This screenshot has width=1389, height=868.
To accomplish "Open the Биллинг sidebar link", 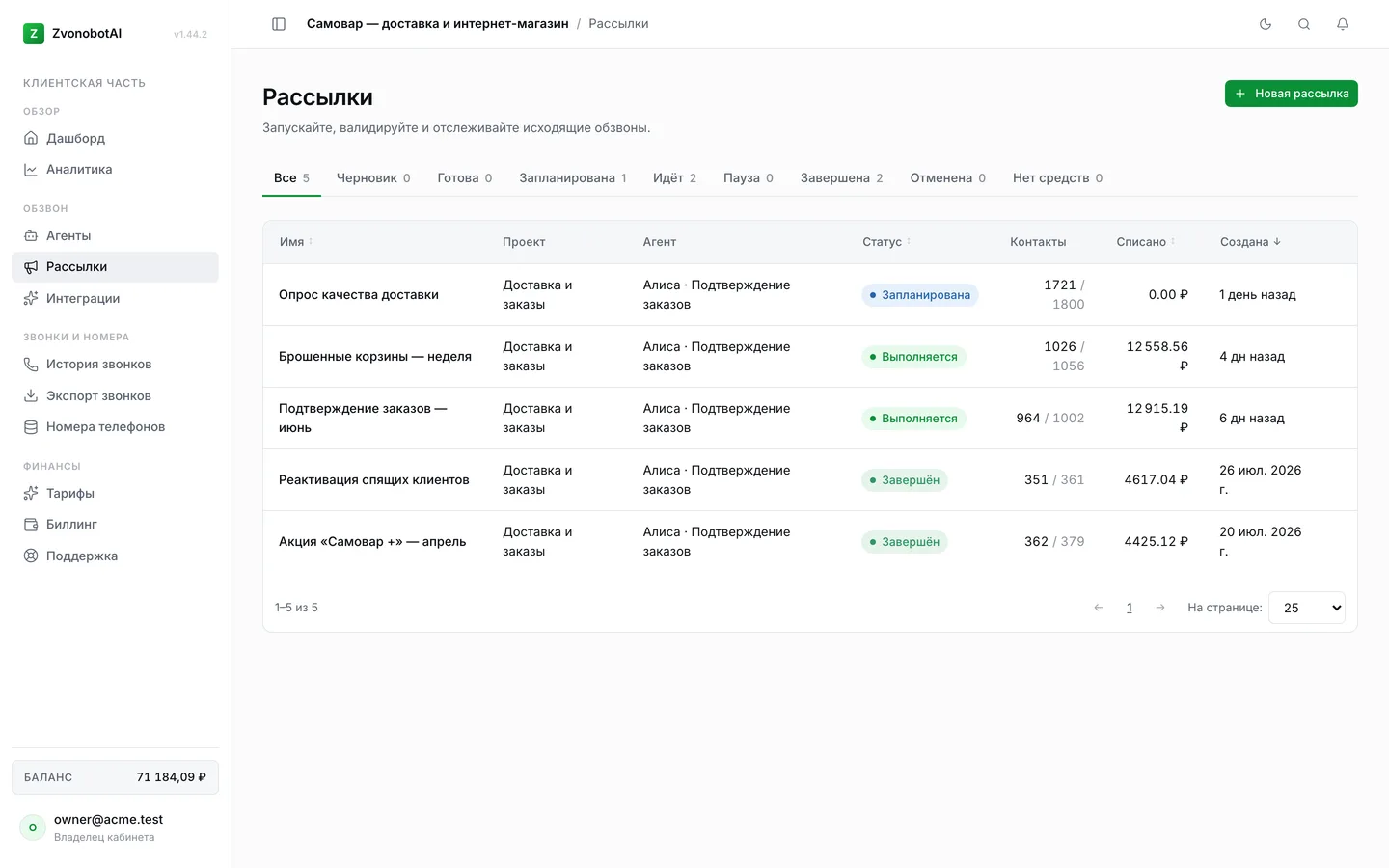I will [115, 525].
